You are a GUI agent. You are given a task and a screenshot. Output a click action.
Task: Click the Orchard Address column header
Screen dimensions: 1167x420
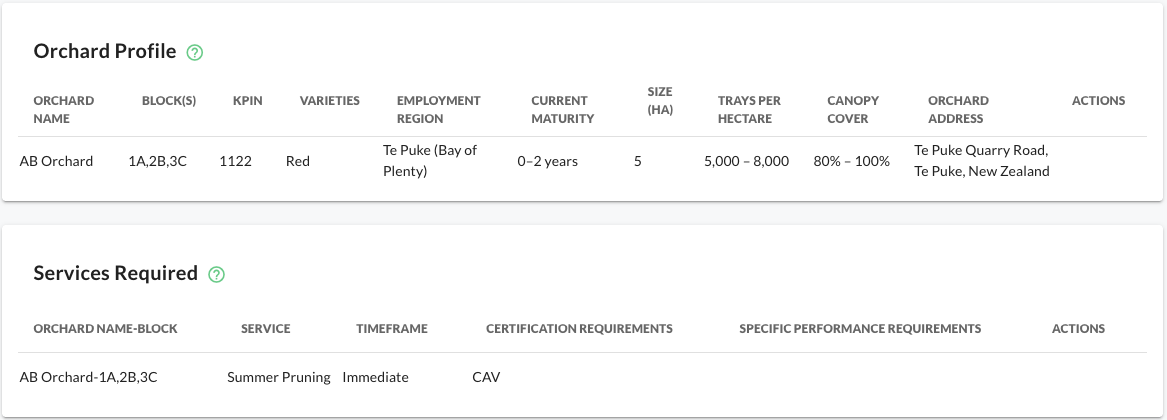click(x=958, y=109)
